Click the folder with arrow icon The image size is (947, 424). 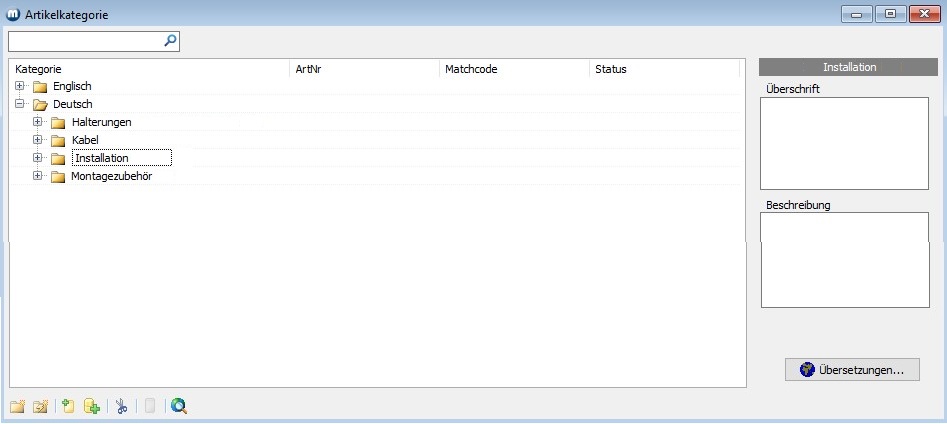coord(40,406)
